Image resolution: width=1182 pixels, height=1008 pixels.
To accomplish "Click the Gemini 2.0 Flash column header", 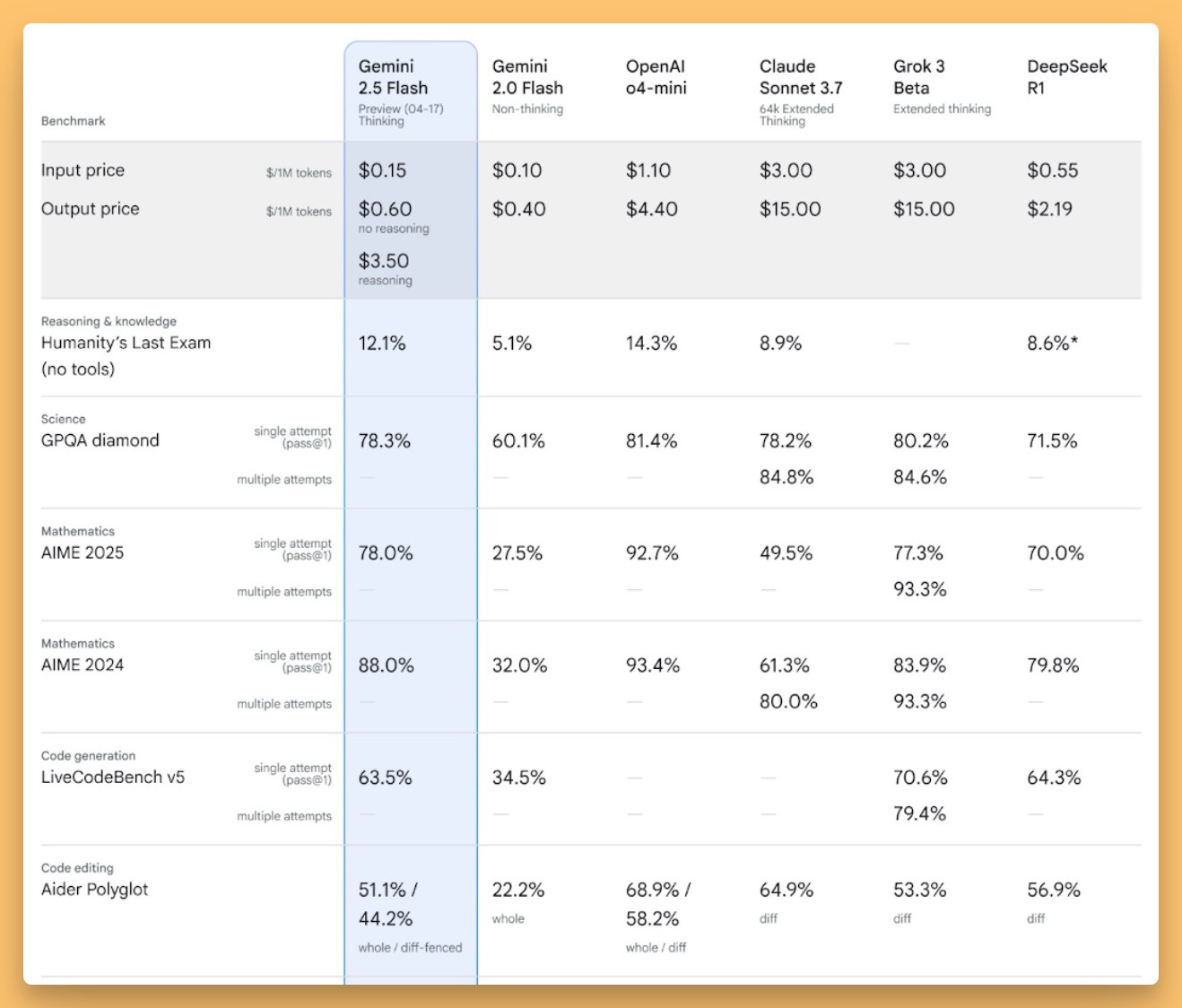I will pos(527,77).
